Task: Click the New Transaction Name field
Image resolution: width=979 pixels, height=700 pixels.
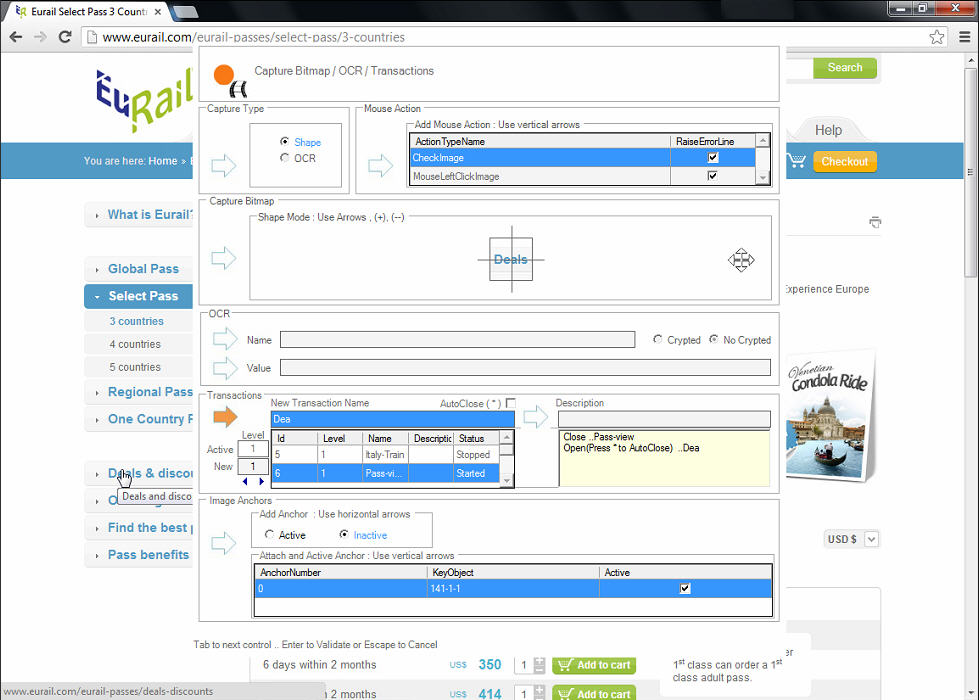Action: pyautogui.click(x=393, y=419)
